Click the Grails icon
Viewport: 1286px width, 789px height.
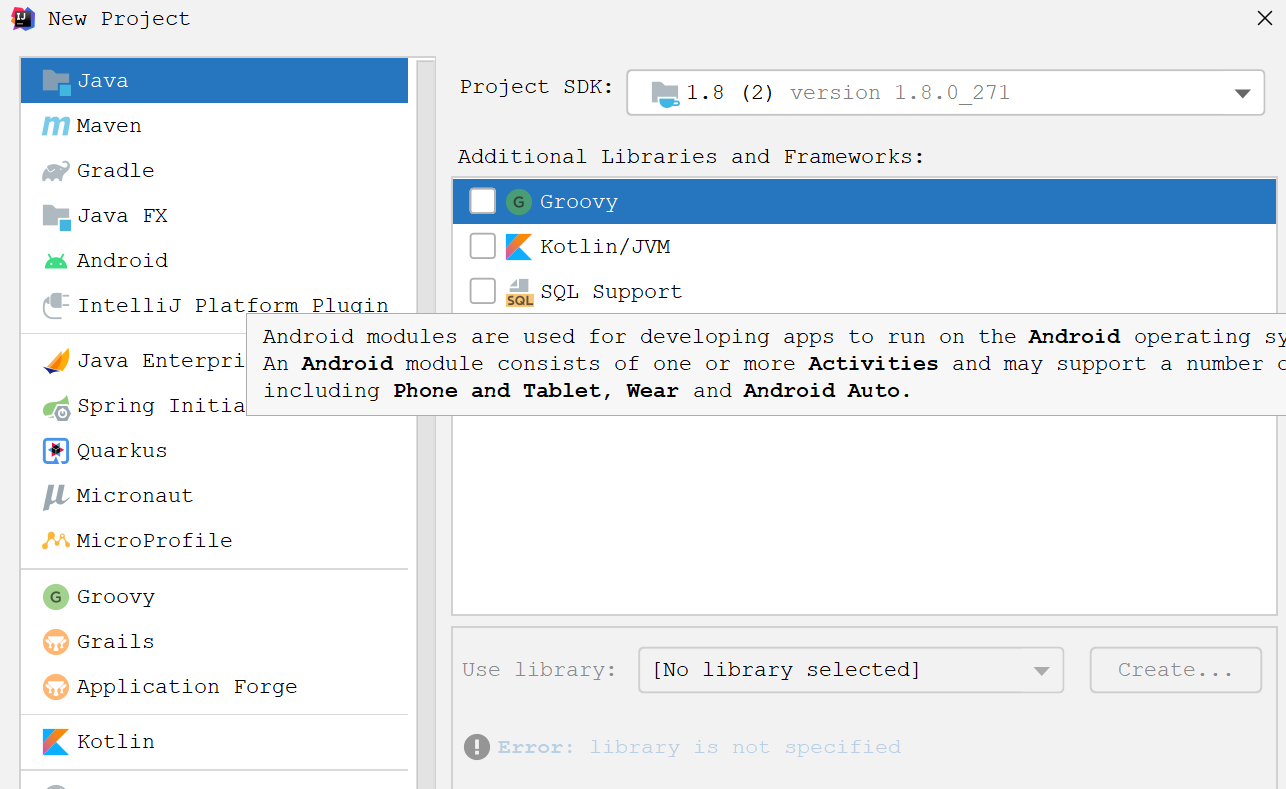point(56,642)
